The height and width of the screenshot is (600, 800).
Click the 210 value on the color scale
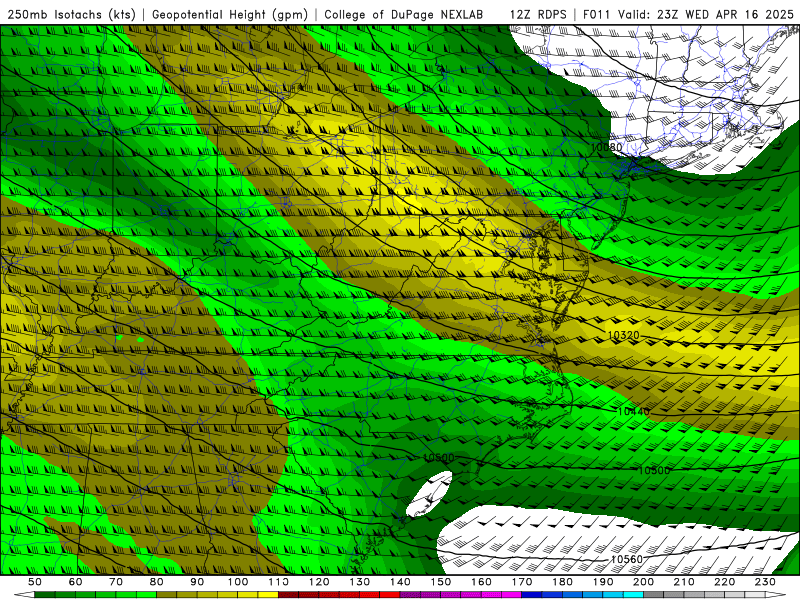point(684,582)
